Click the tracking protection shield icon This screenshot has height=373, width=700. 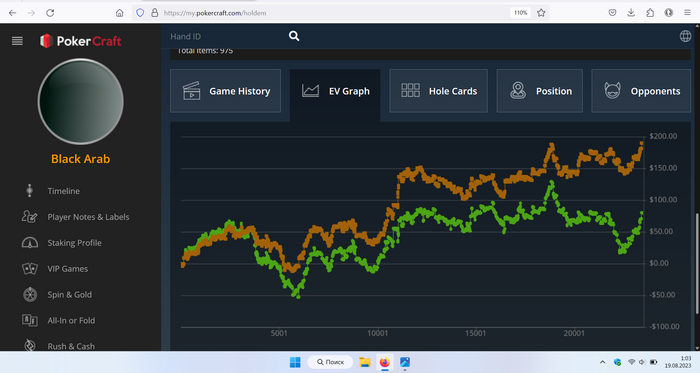coord(140,13)
